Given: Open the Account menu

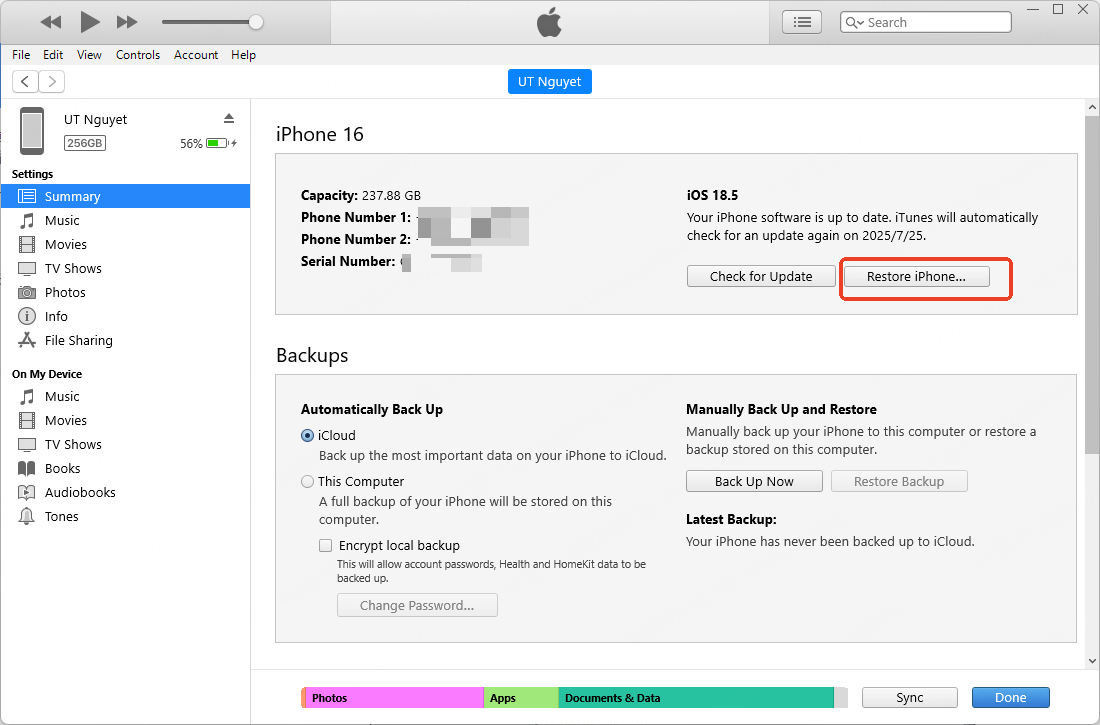Looking at the screenshot, I should tap(196, 55).
